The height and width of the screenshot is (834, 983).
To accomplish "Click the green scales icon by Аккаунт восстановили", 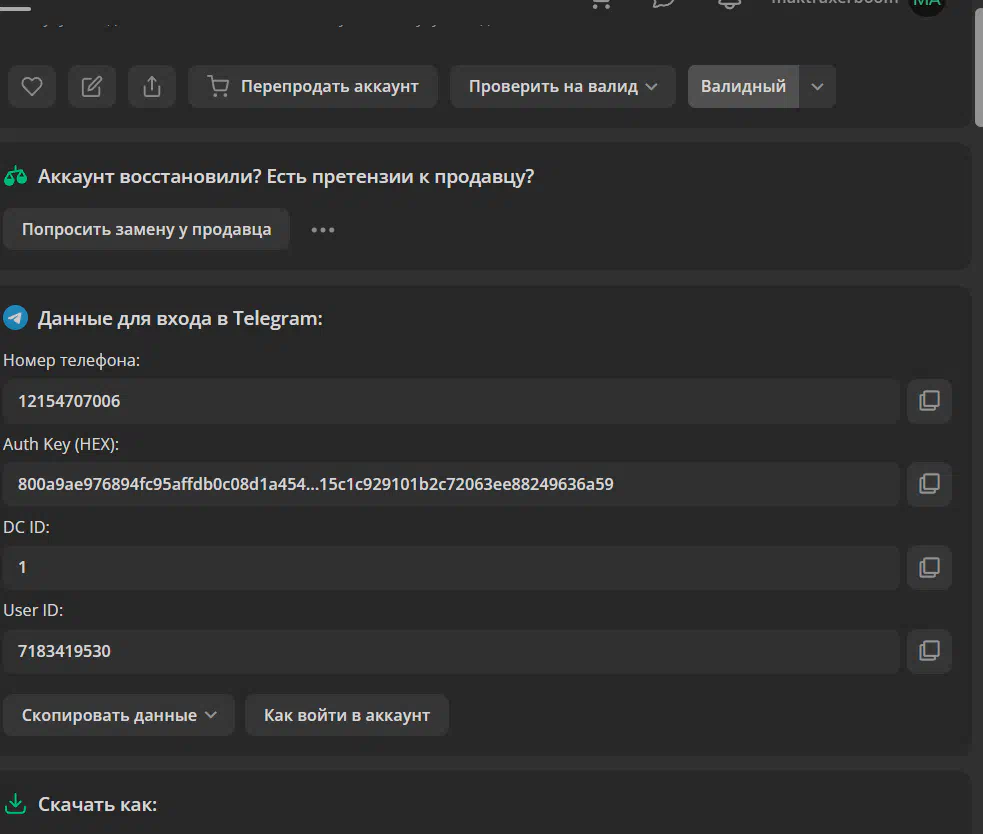I will (x=16, y=177).
